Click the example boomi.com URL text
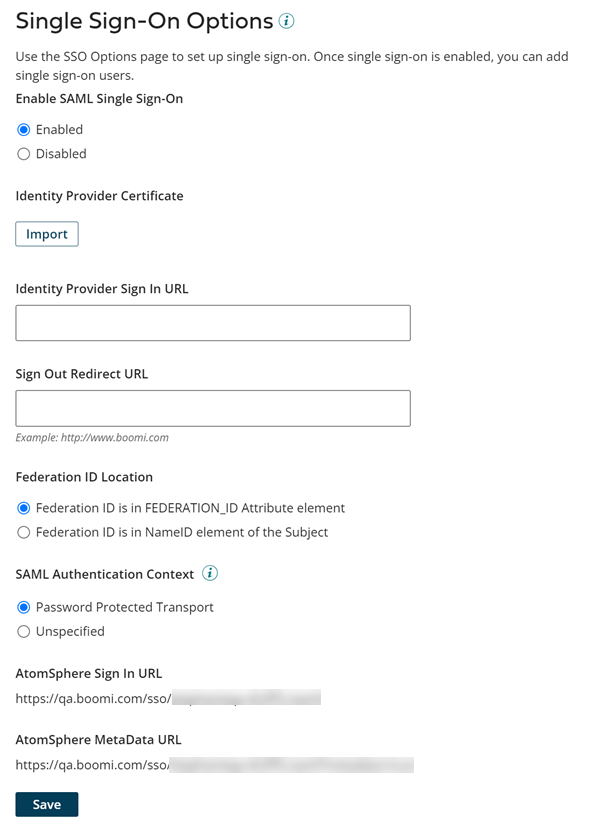 tap(93, 438)
